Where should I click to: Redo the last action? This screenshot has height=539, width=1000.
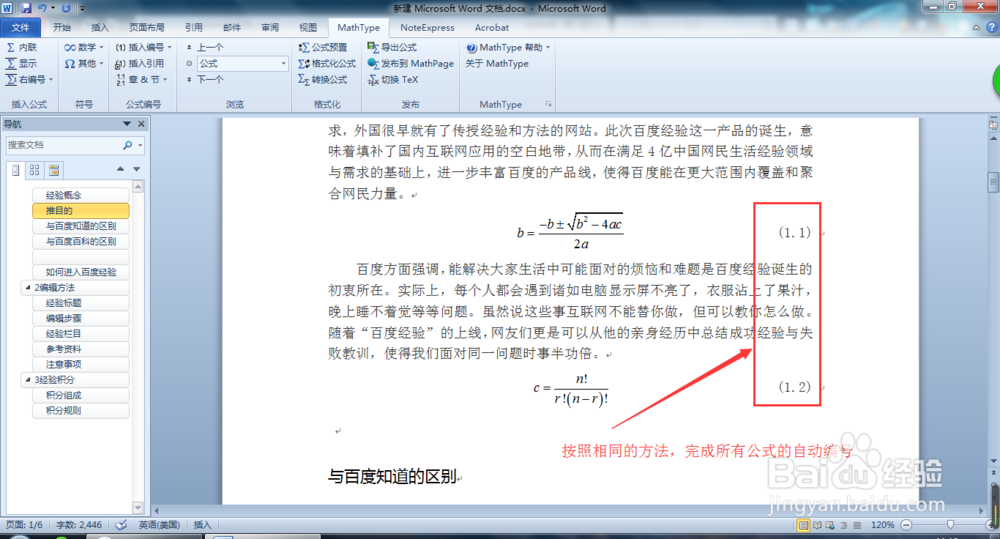tap(66, 8)
